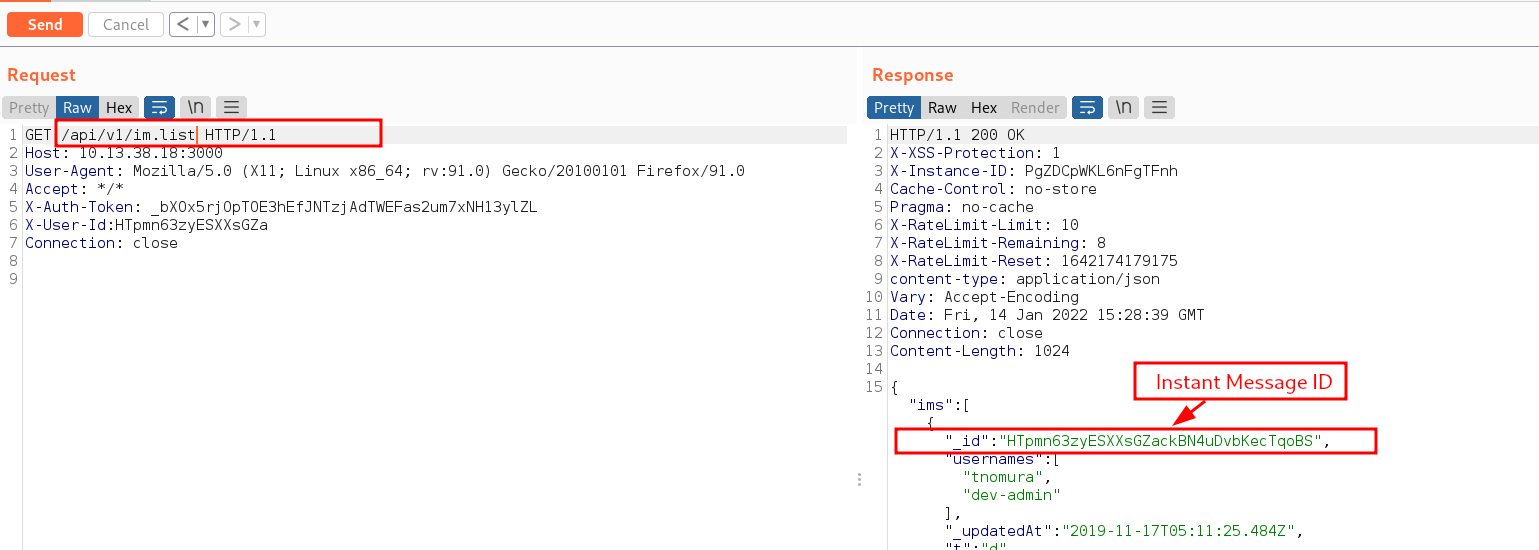1539x550 pixels.
Task: Toggle word wrap icon in Request panel
Action: pyautogui.click(x=160, y=107)
